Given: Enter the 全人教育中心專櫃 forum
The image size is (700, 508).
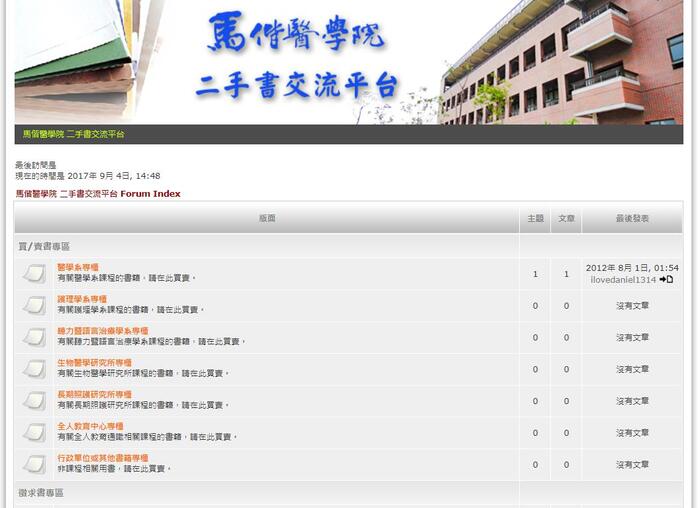Looking at the screenshot, I should [90, 426].
